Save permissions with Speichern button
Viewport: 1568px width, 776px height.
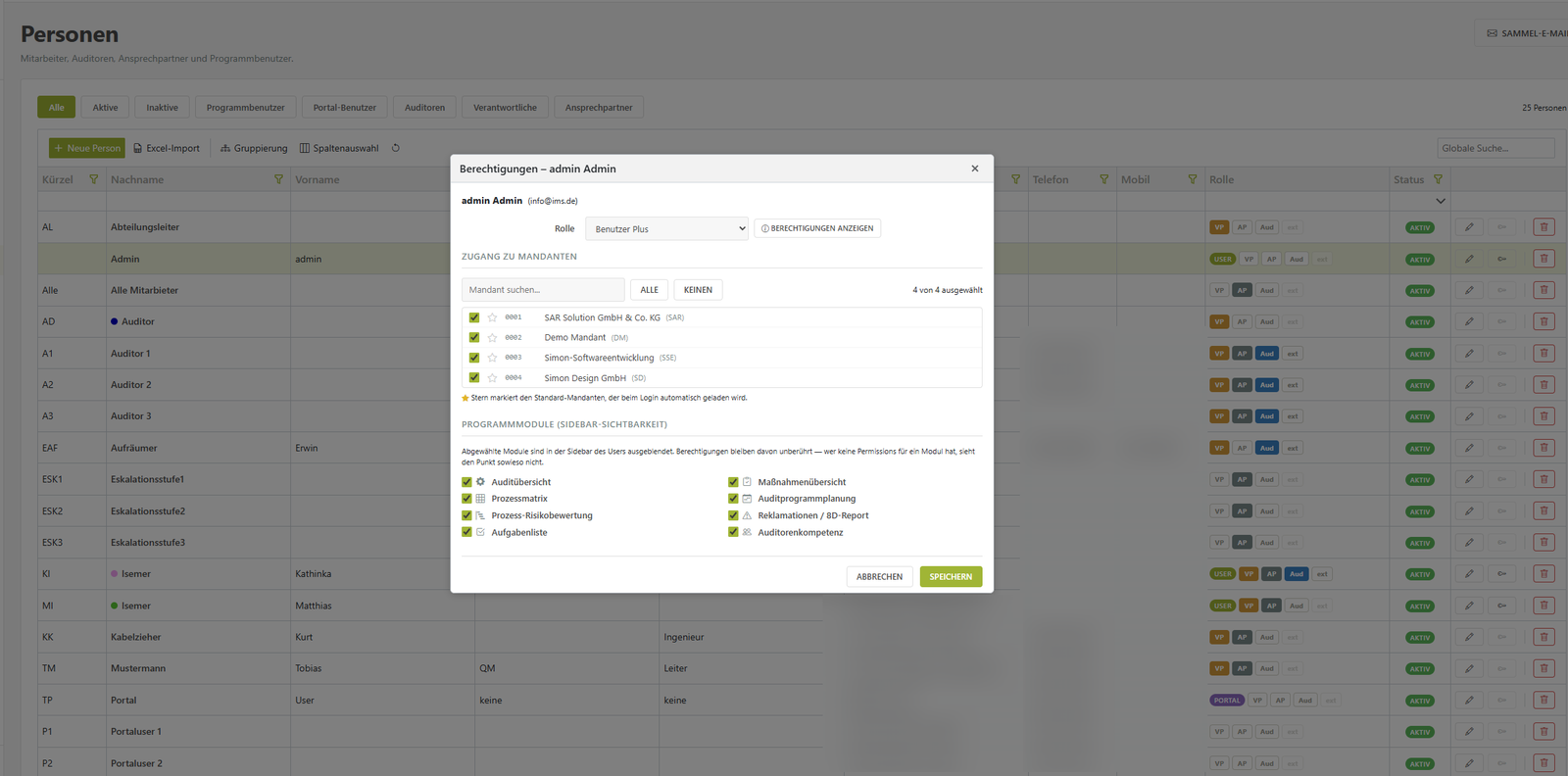tap(951, 577)
